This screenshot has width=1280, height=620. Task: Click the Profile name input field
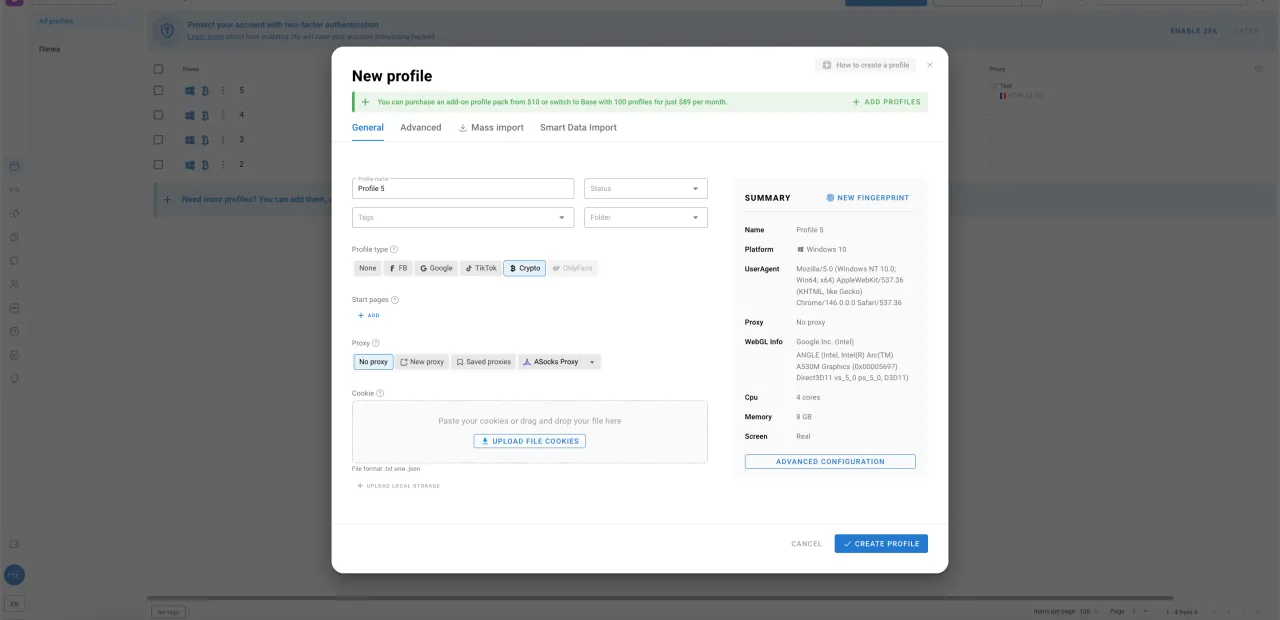[462, 189]
